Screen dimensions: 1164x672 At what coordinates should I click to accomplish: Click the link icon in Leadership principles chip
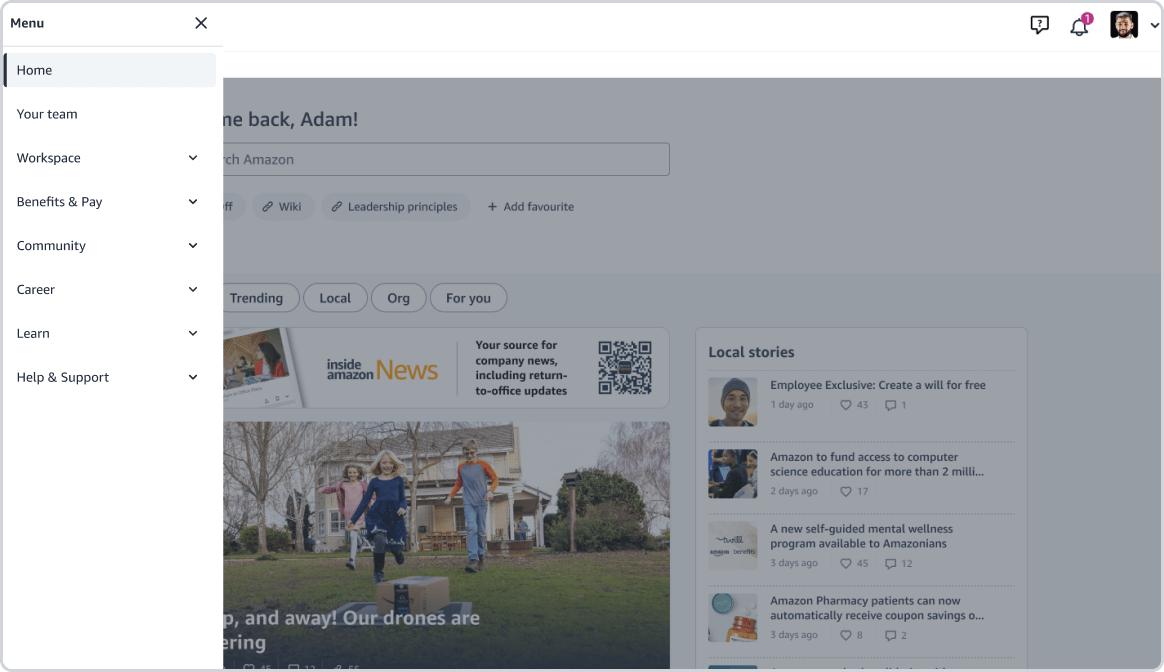(336, 206)
